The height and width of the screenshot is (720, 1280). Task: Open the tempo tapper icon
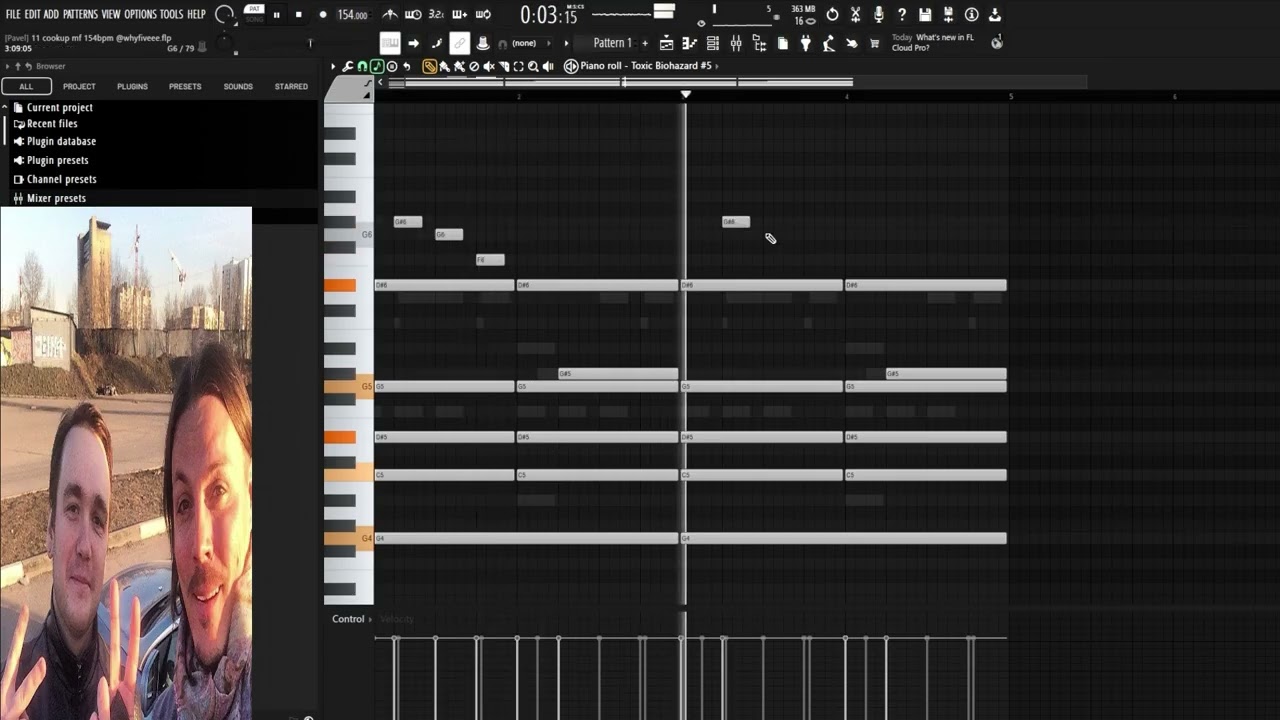coord(829,43)
